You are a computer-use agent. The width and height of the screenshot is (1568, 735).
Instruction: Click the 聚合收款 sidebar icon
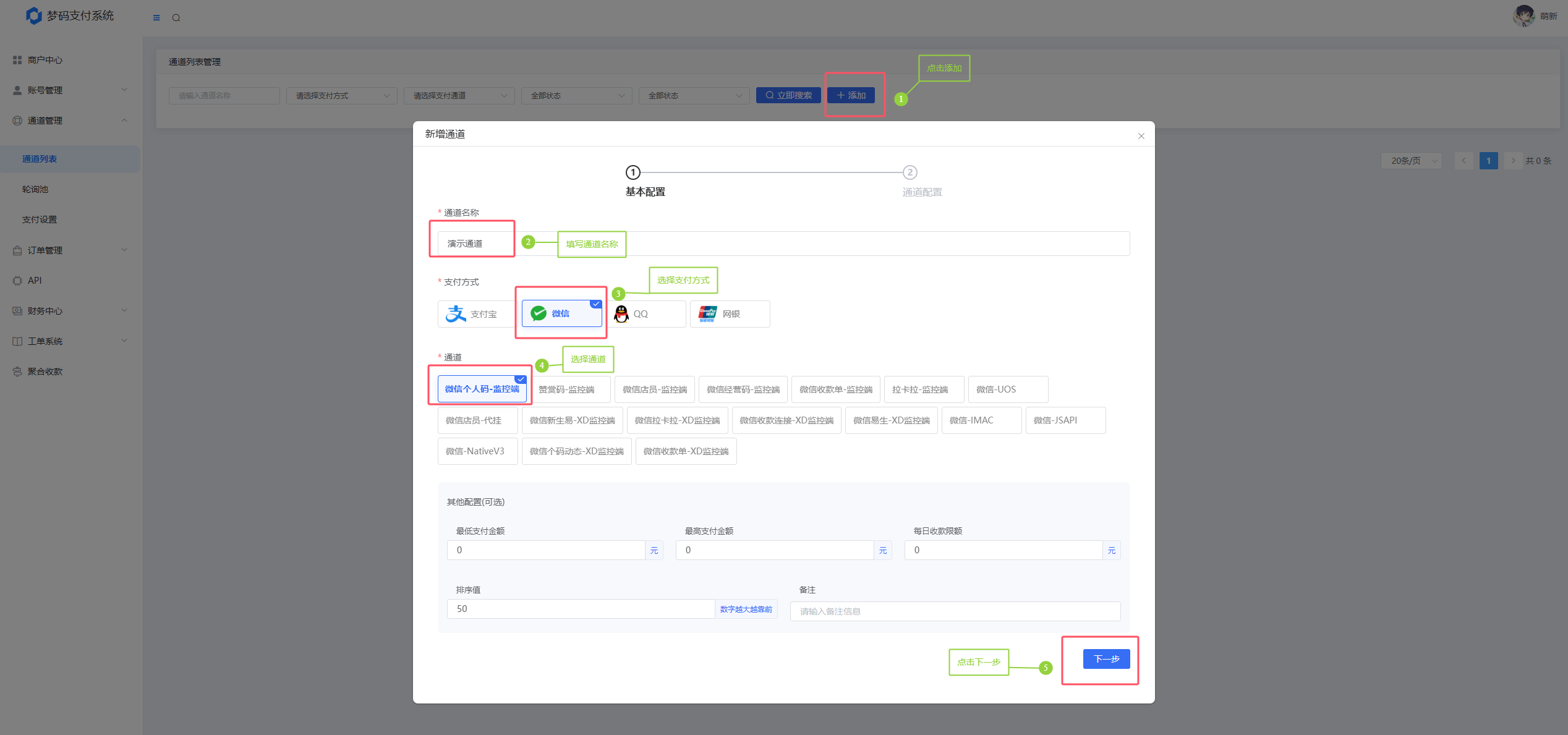coord(17,372)
